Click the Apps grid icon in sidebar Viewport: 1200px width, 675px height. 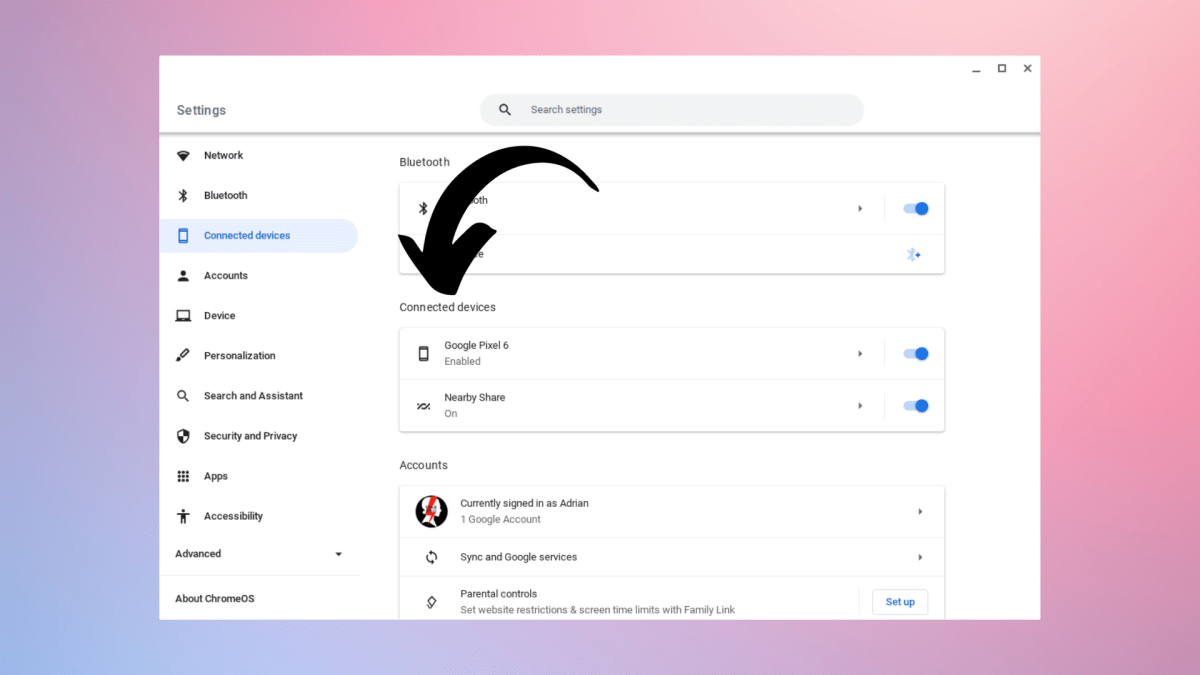183,476
